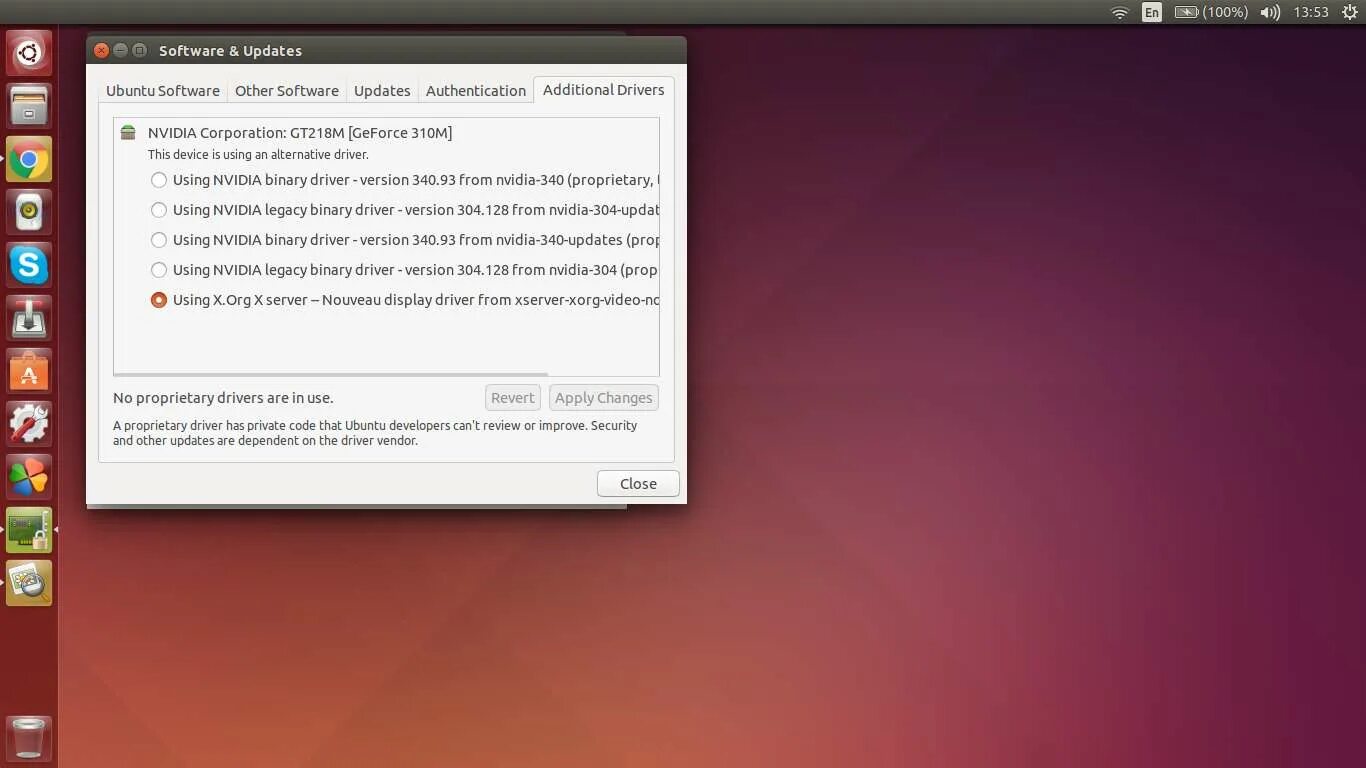Launch PlayOnLinux four-colored clover icon
1366x768 pixels.
29,477
